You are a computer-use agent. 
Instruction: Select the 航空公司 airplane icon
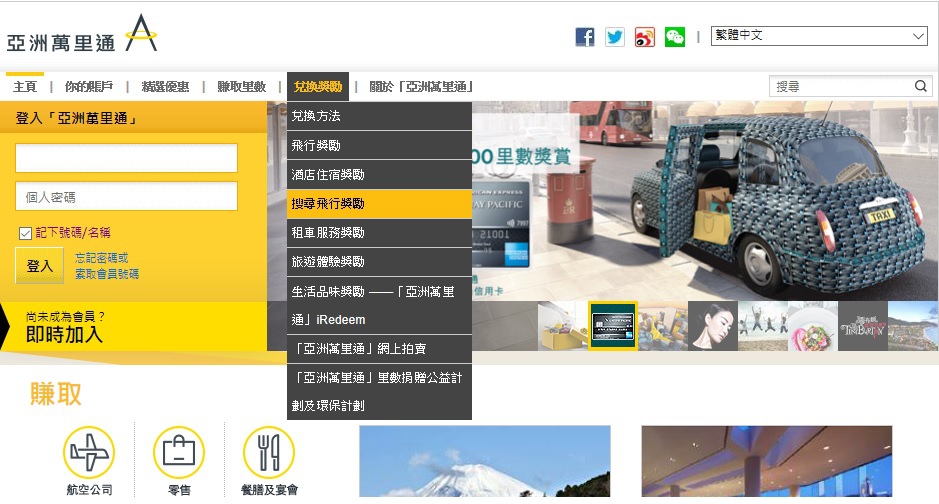pos(89,453)
